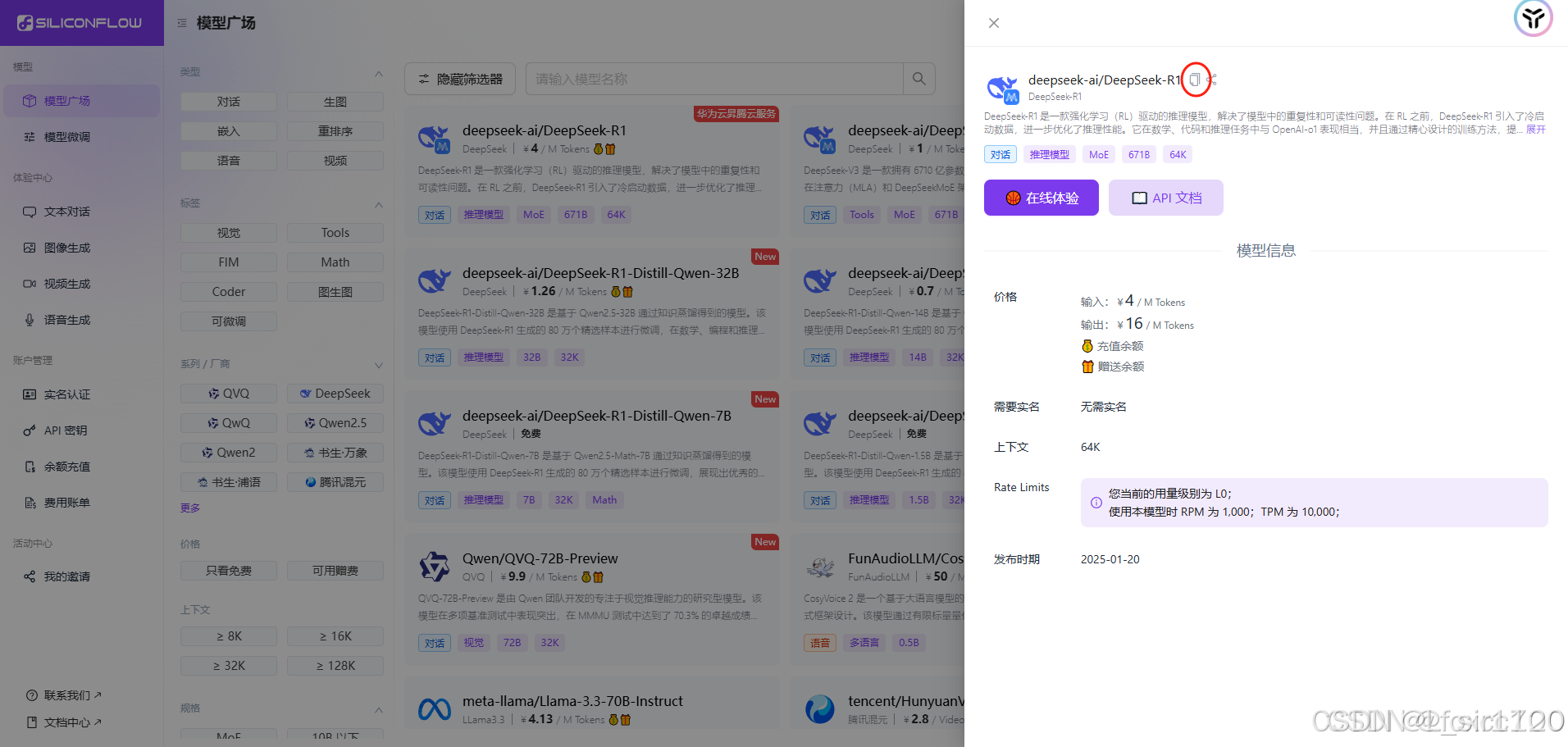The image size is (1568, 747).
Task: Go to 视频生成 in the sidebar
Action: point(81,284)
